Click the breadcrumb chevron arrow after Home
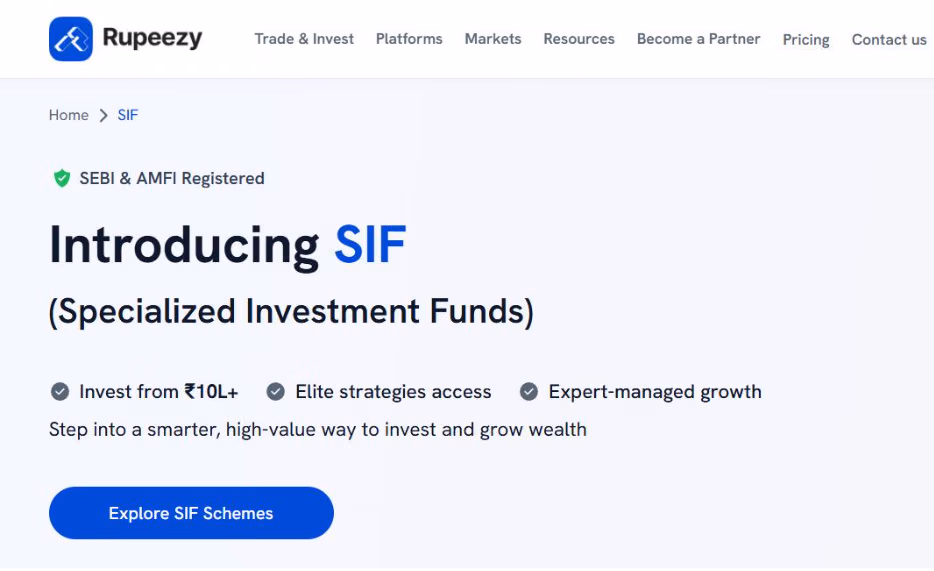934x571 pixels. (x=103, y=116)
